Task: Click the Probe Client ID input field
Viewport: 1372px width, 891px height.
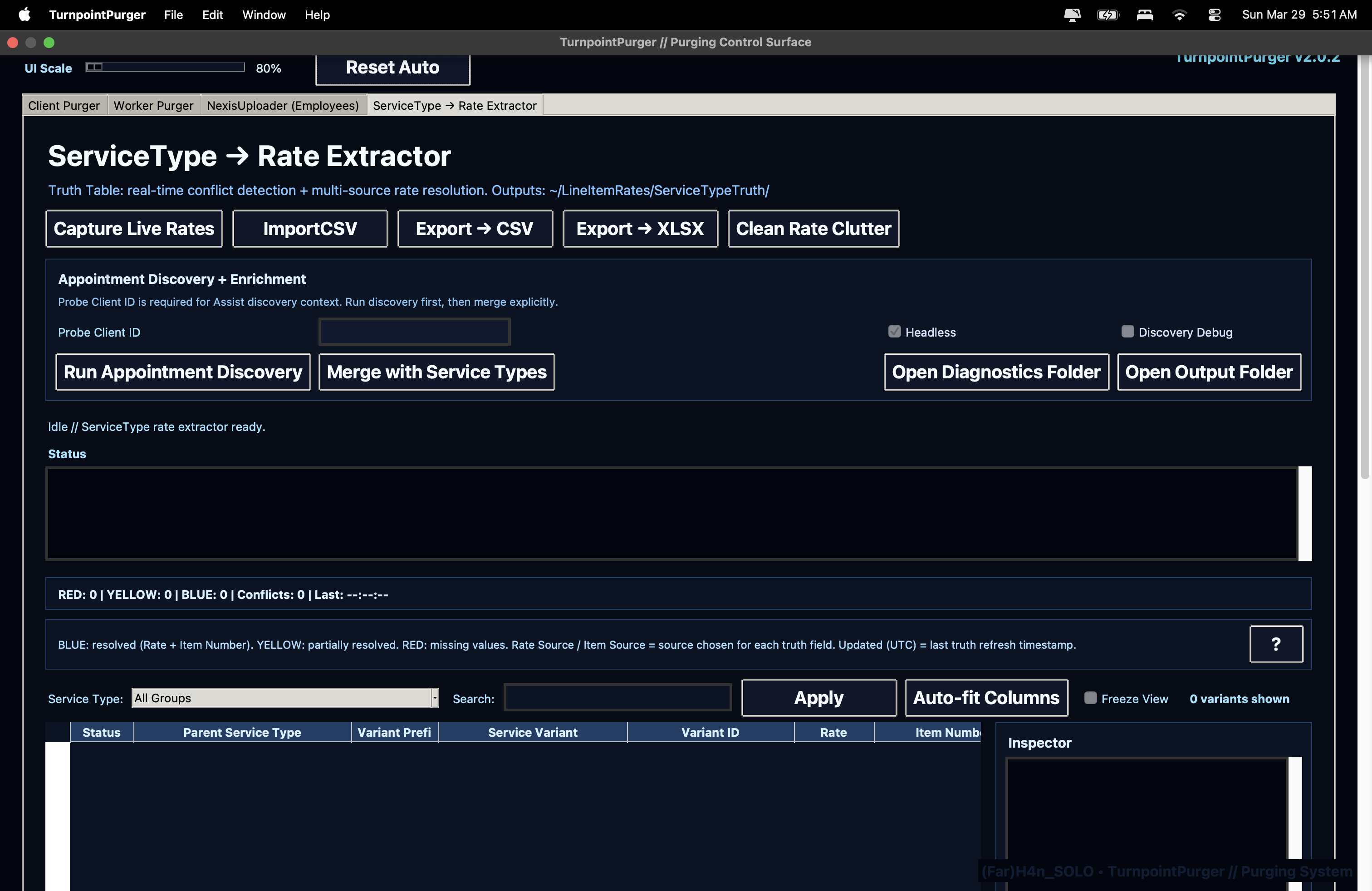Action: pyautogui.click(x=414, y=332)
